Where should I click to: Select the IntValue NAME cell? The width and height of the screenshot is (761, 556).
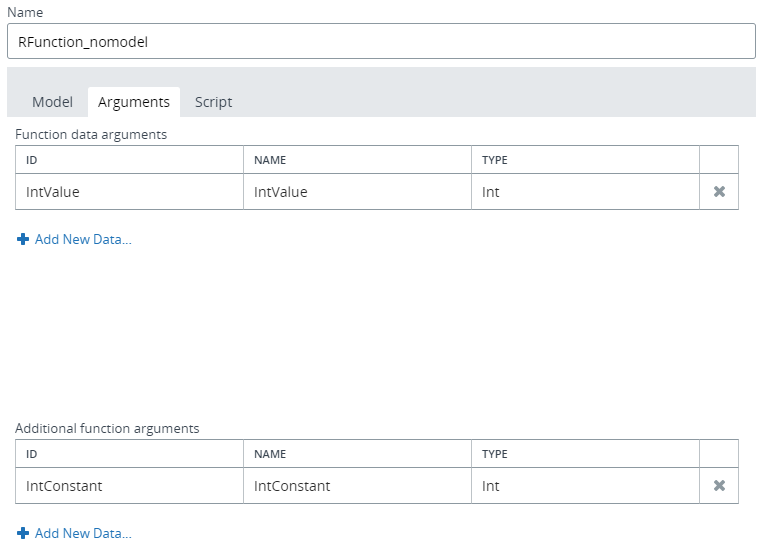pyautogui.click(x=357, y=192)
